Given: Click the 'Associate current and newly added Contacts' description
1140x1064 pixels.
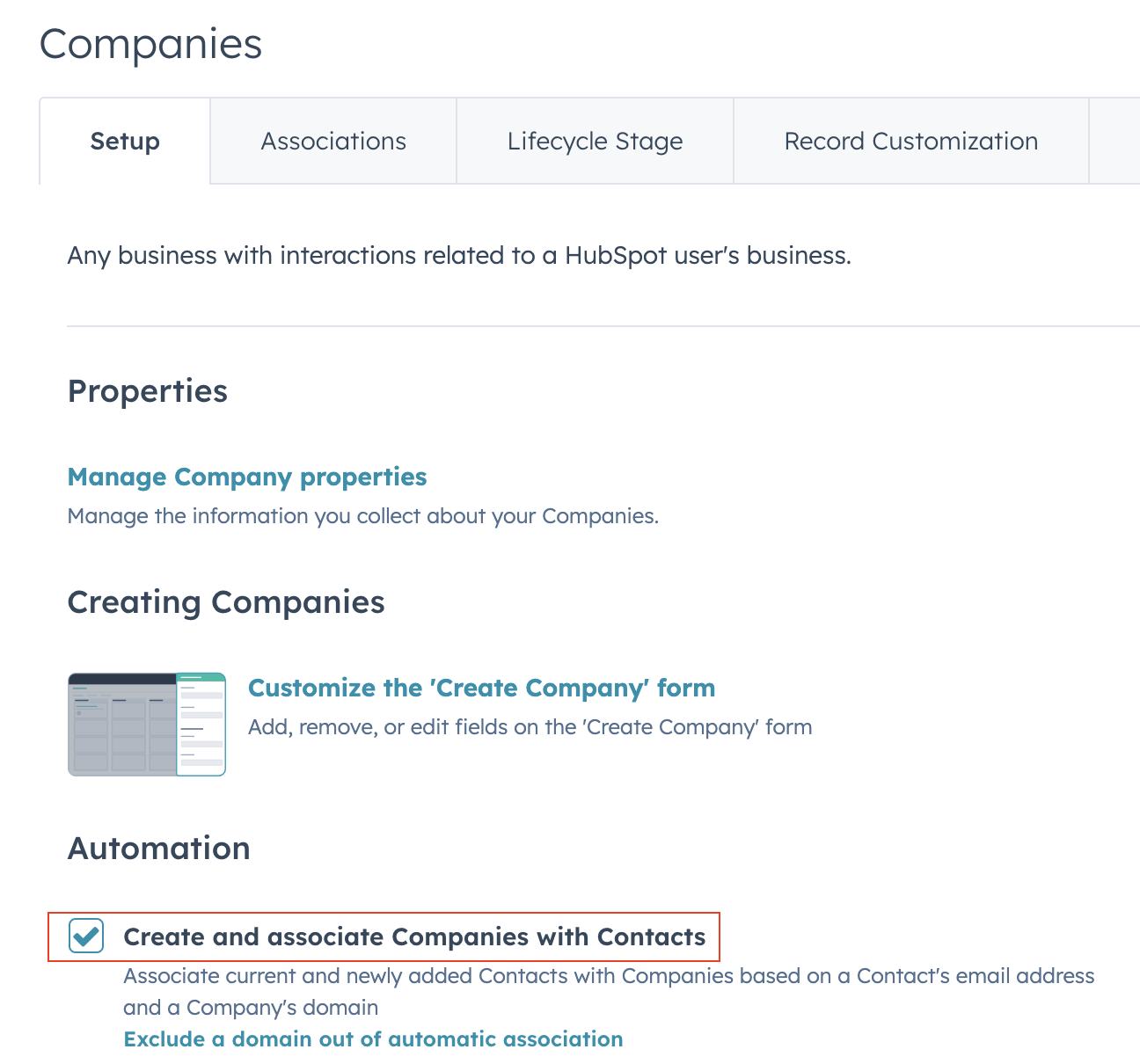Looking at the screenshot, I should tap(609, 976).
